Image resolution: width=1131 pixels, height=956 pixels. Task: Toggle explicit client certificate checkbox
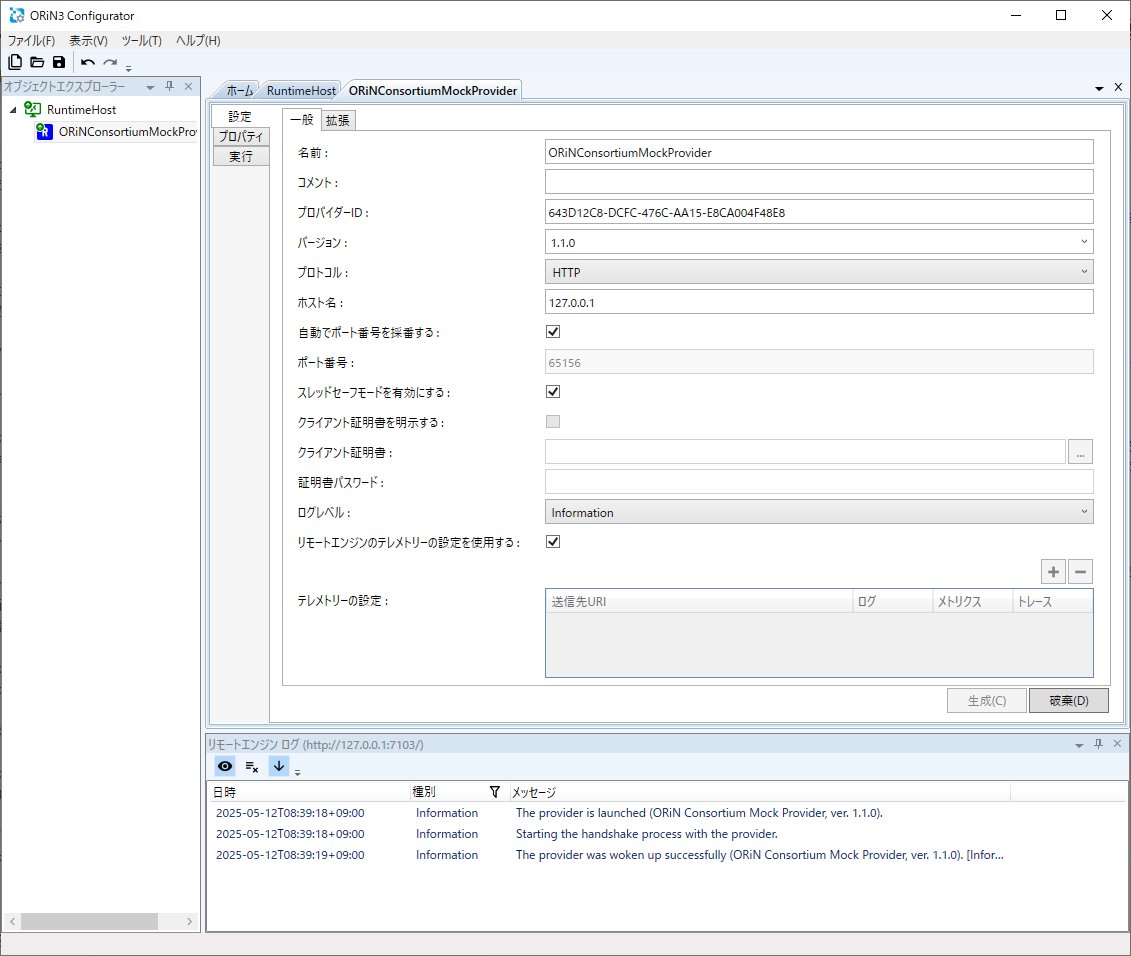coord(553,422)
